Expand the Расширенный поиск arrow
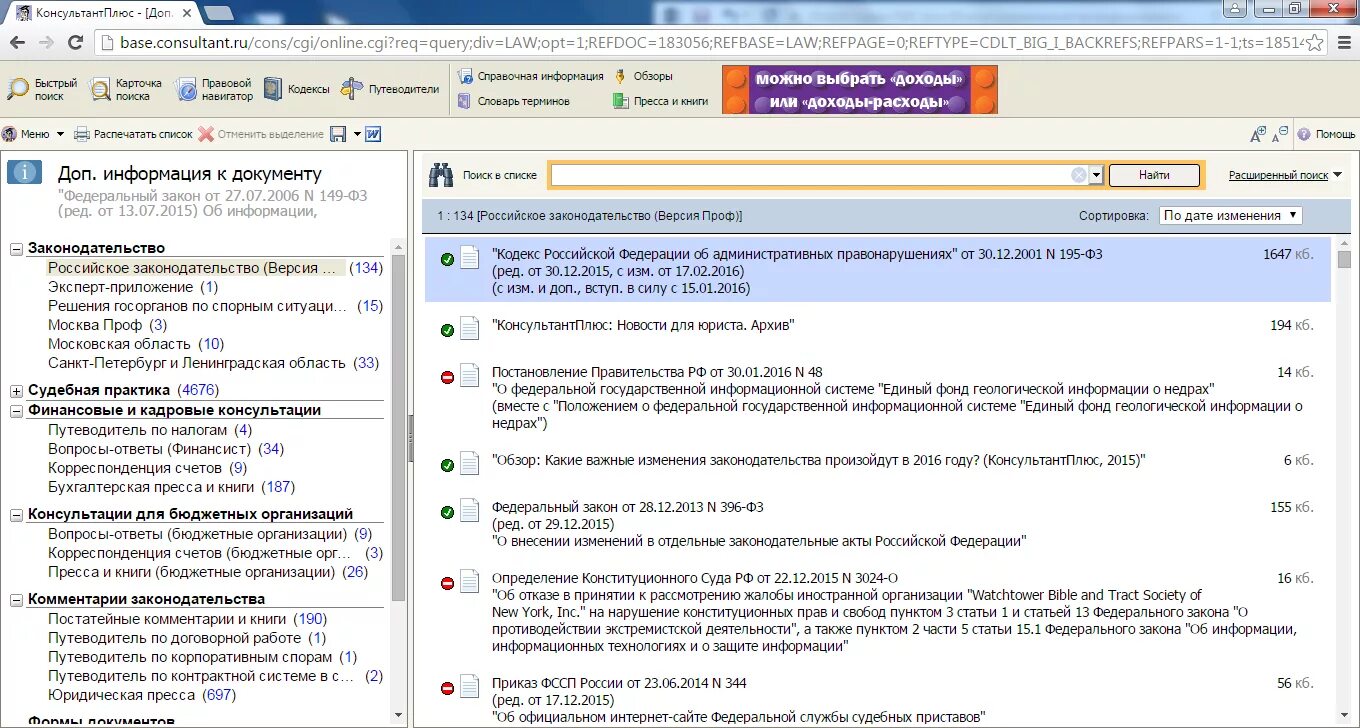This screenshot has width=1360, height=728. tap(1337, 175)
